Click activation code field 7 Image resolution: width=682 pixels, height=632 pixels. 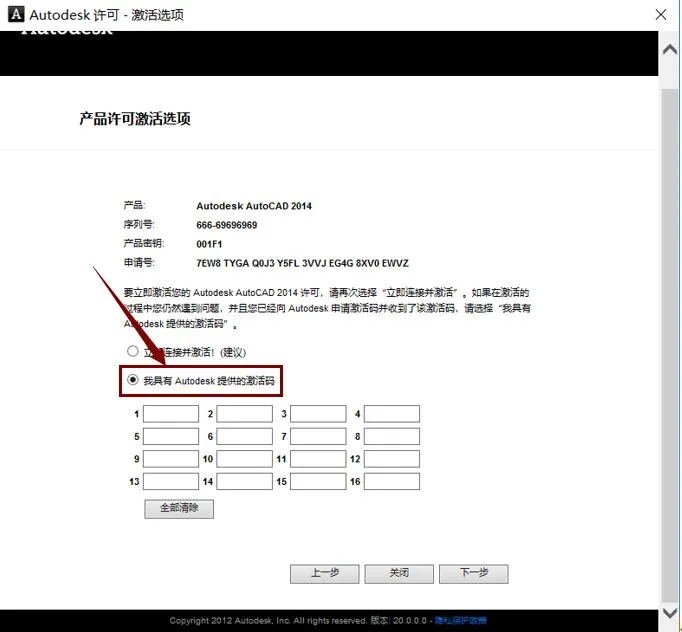[318, 436]
